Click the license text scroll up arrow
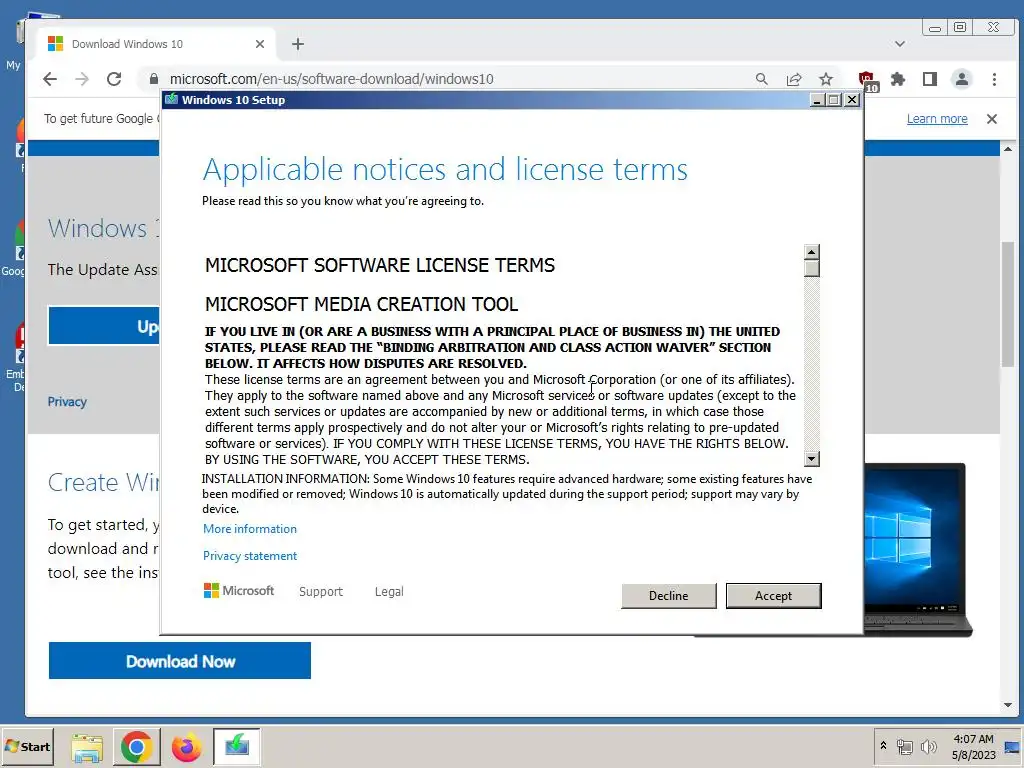 coord(811,252)
